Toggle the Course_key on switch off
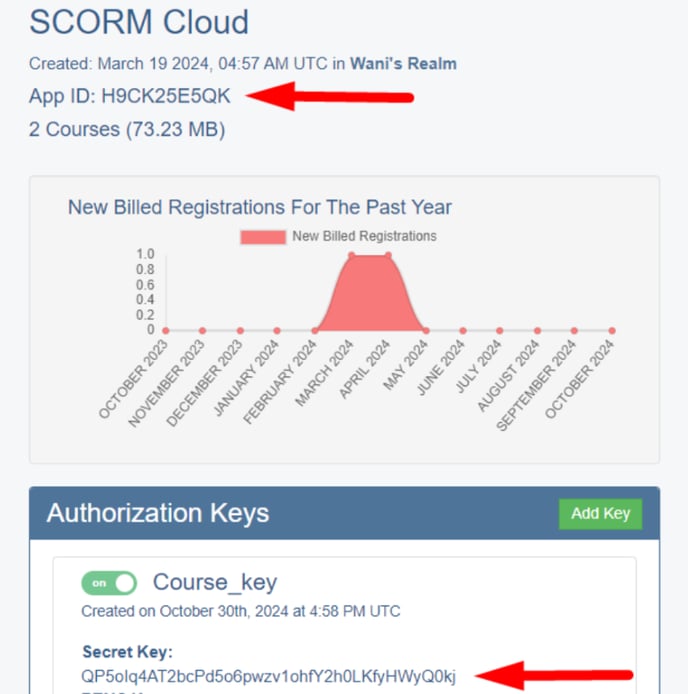 109,583
